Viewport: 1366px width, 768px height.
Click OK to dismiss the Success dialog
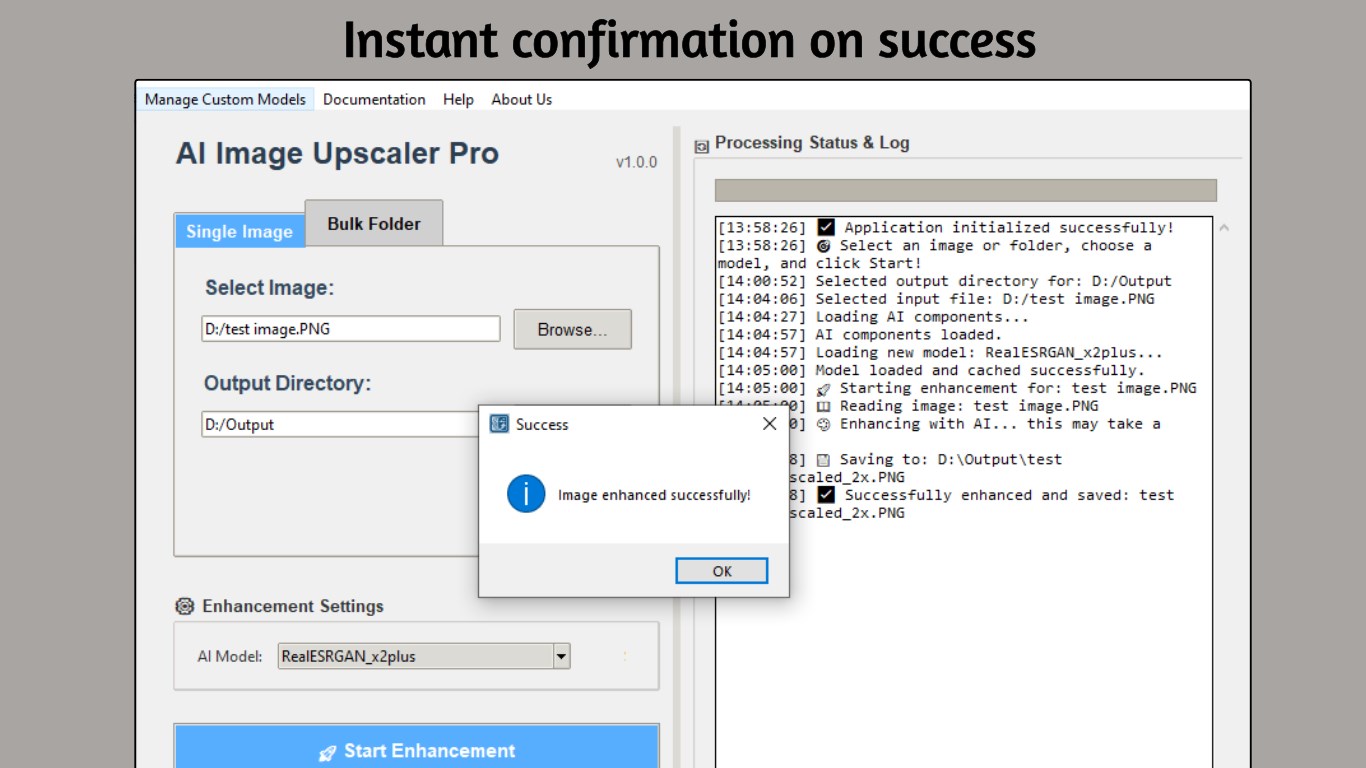[721, 570]
